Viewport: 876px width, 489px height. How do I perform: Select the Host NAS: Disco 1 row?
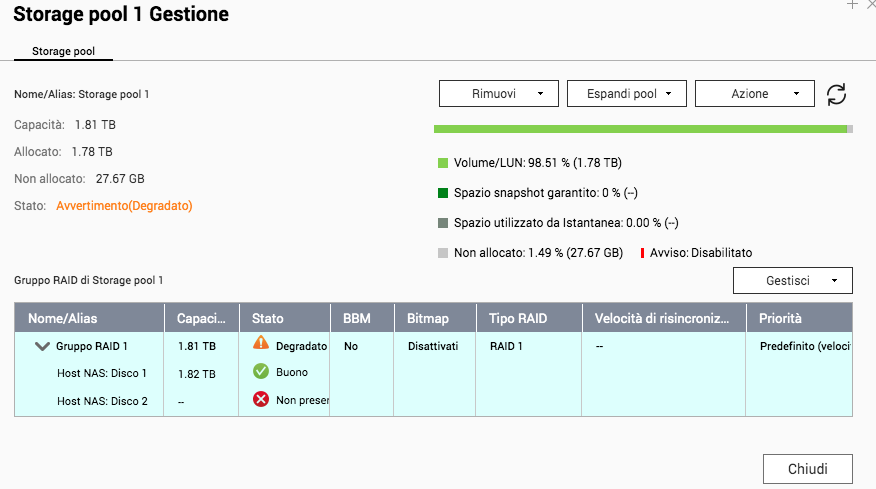point(102,373)
